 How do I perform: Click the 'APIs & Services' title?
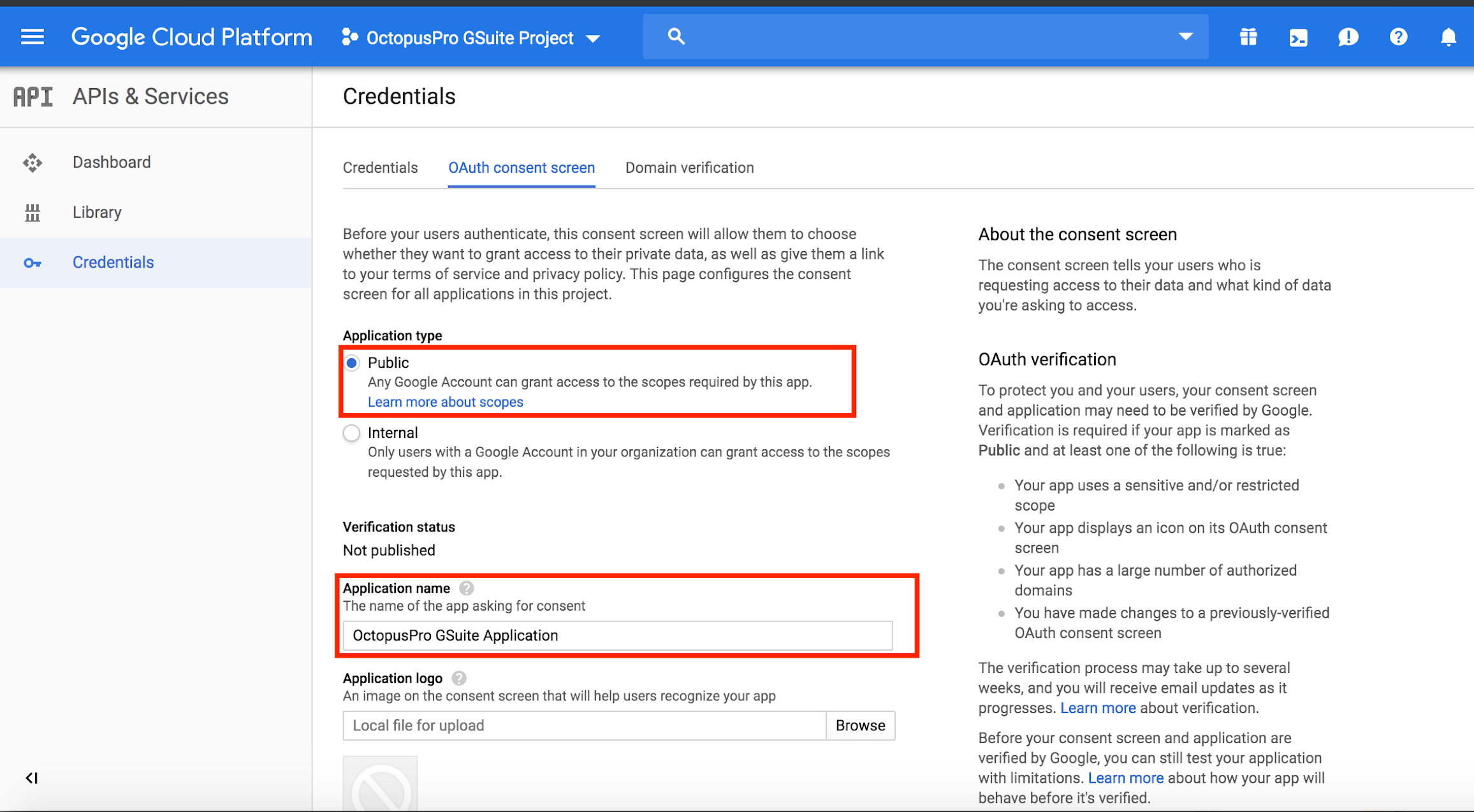tap(150, 97)
